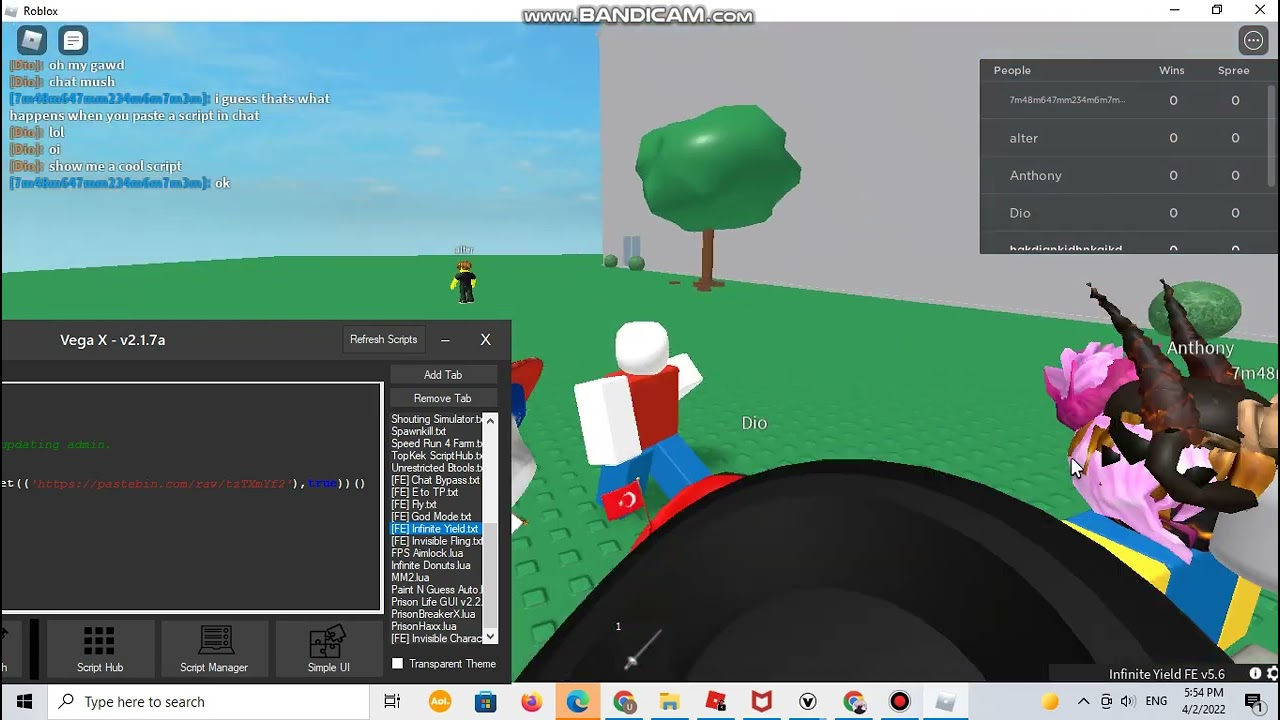Click inside the Vega X script editor
Image resolution: width=1280 pixels, height=720 pixels.
(x=191, y=497)
